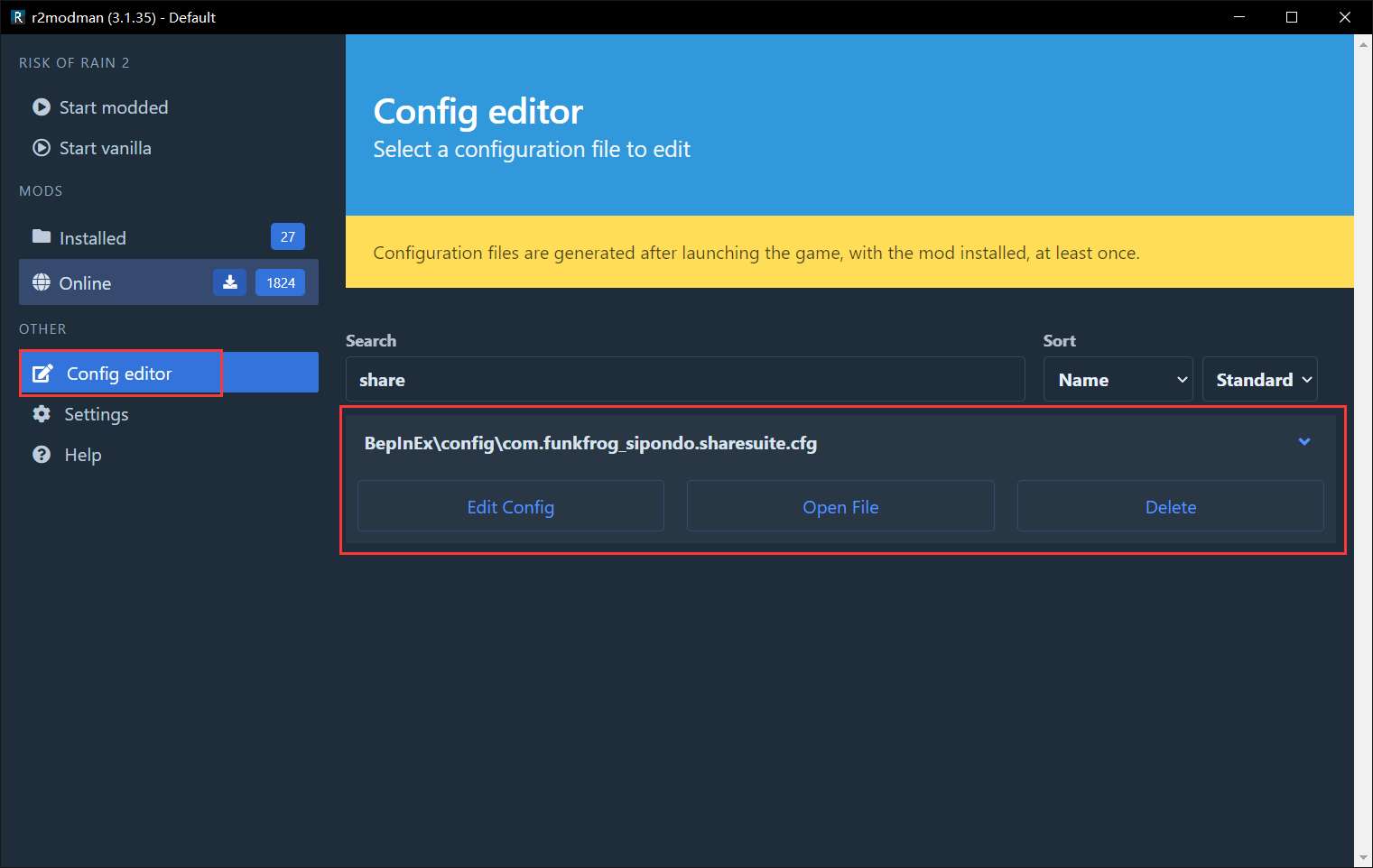This screenshot has height=868, width=1373.
Task: Open the Settings menu item
Action: point(96,414)
